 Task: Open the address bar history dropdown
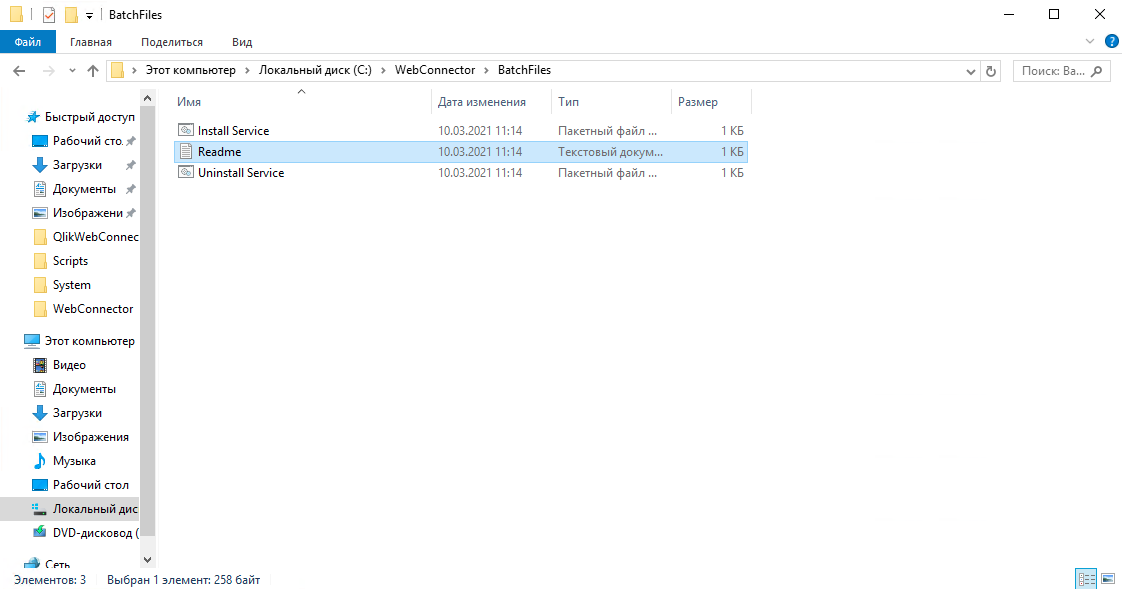tap(970, 71)
